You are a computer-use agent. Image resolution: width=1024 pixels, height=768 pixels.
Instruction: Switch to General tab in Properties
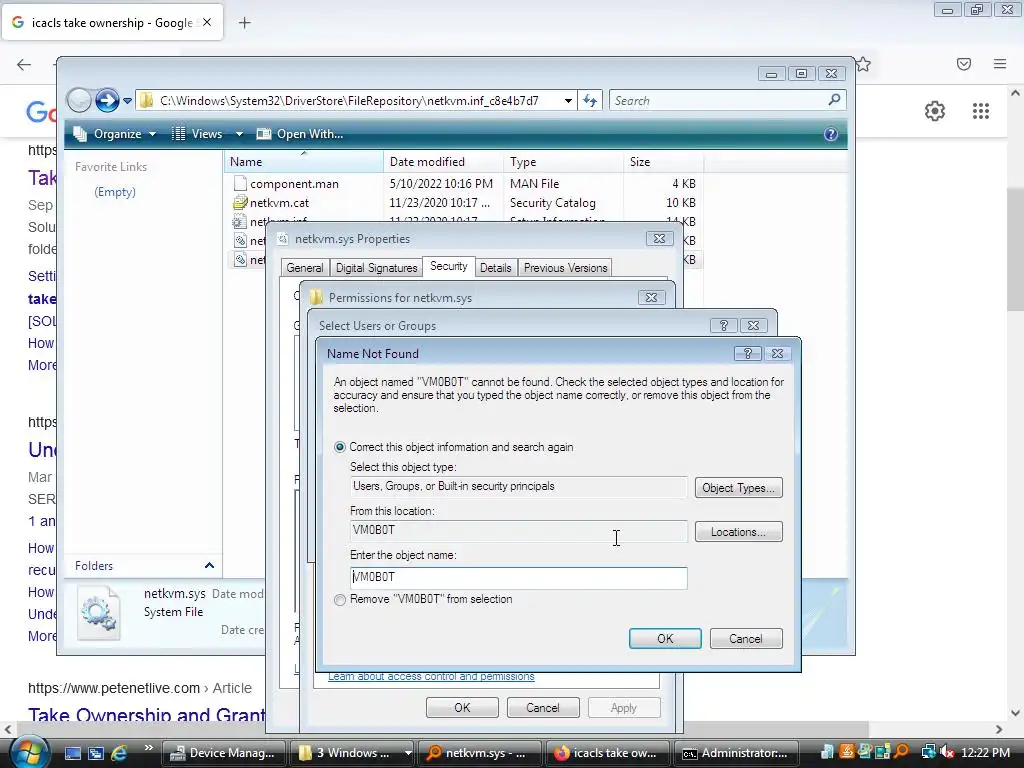(304, 268)
